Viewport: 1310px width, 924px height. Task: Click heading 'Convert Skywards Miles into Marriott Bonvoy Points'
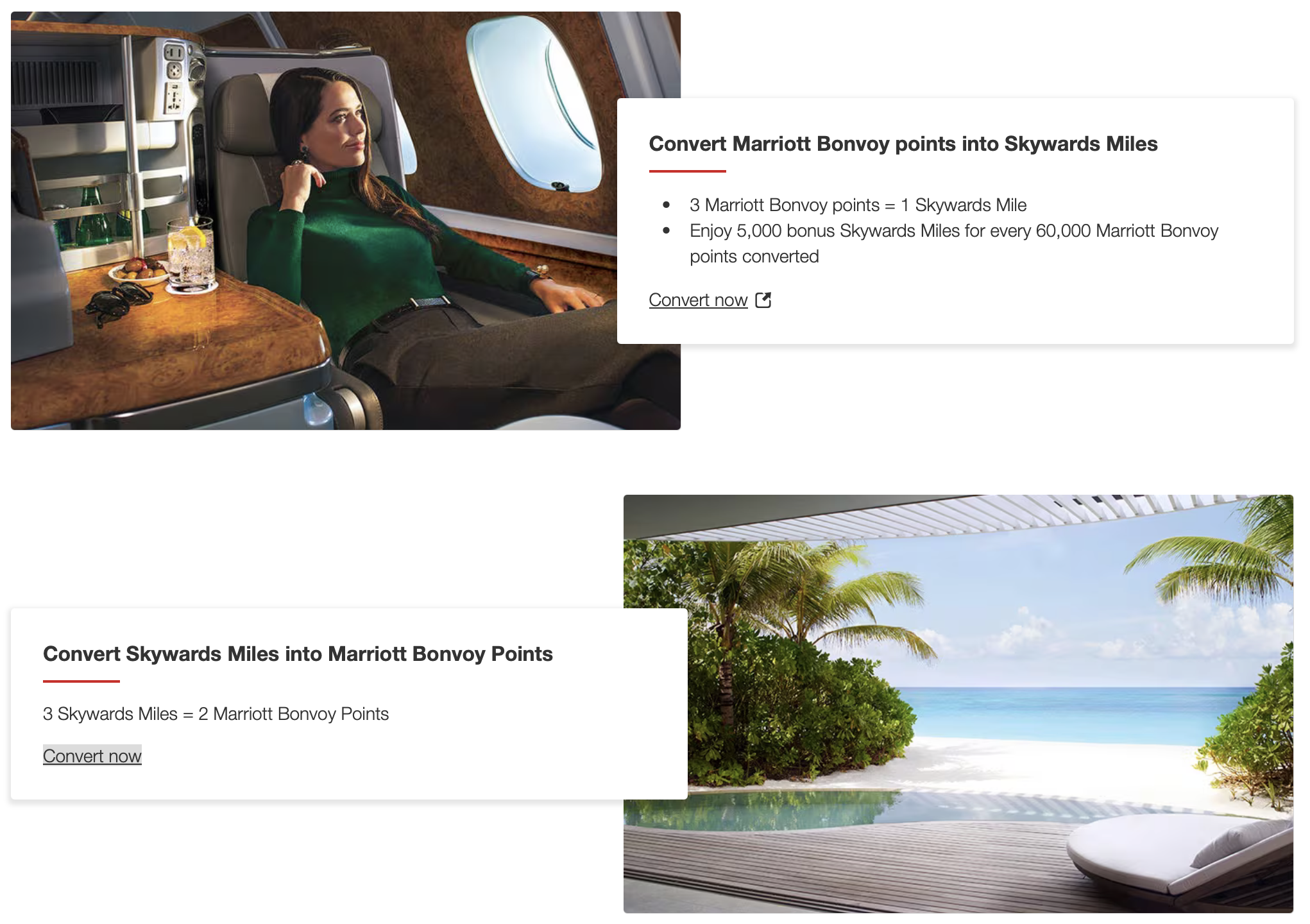pyautogui.click(x=298, y=654)
